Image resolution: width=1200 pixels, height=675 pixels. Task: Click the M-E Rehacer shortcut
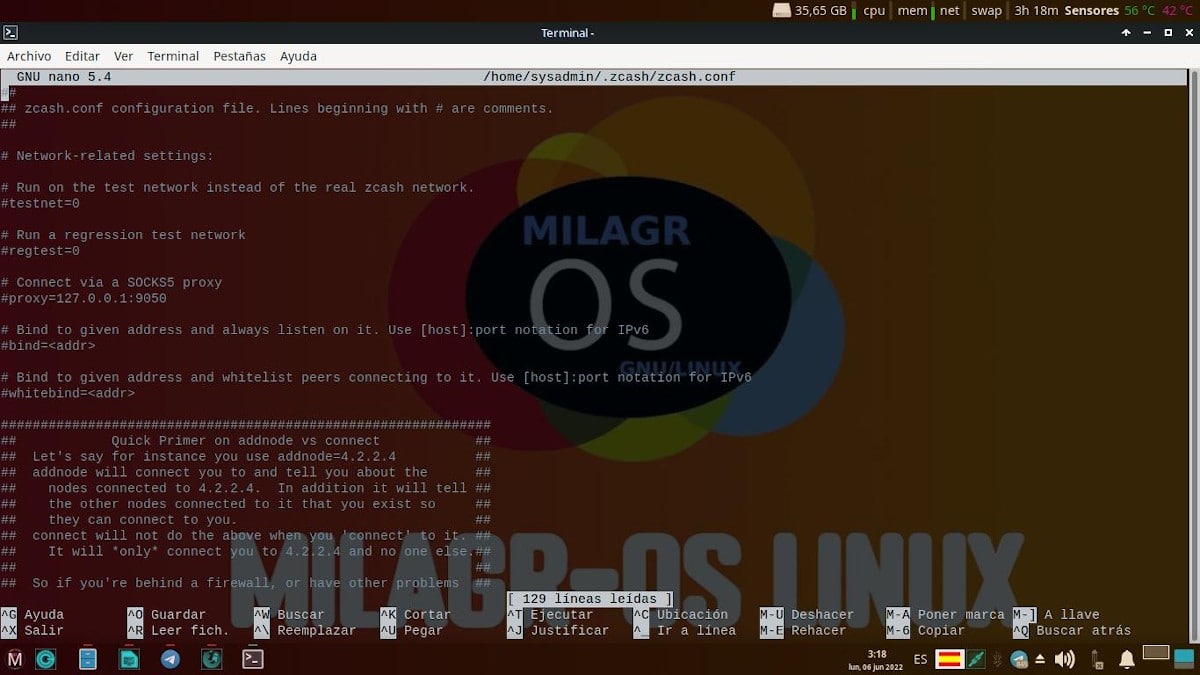pos(803,631)
